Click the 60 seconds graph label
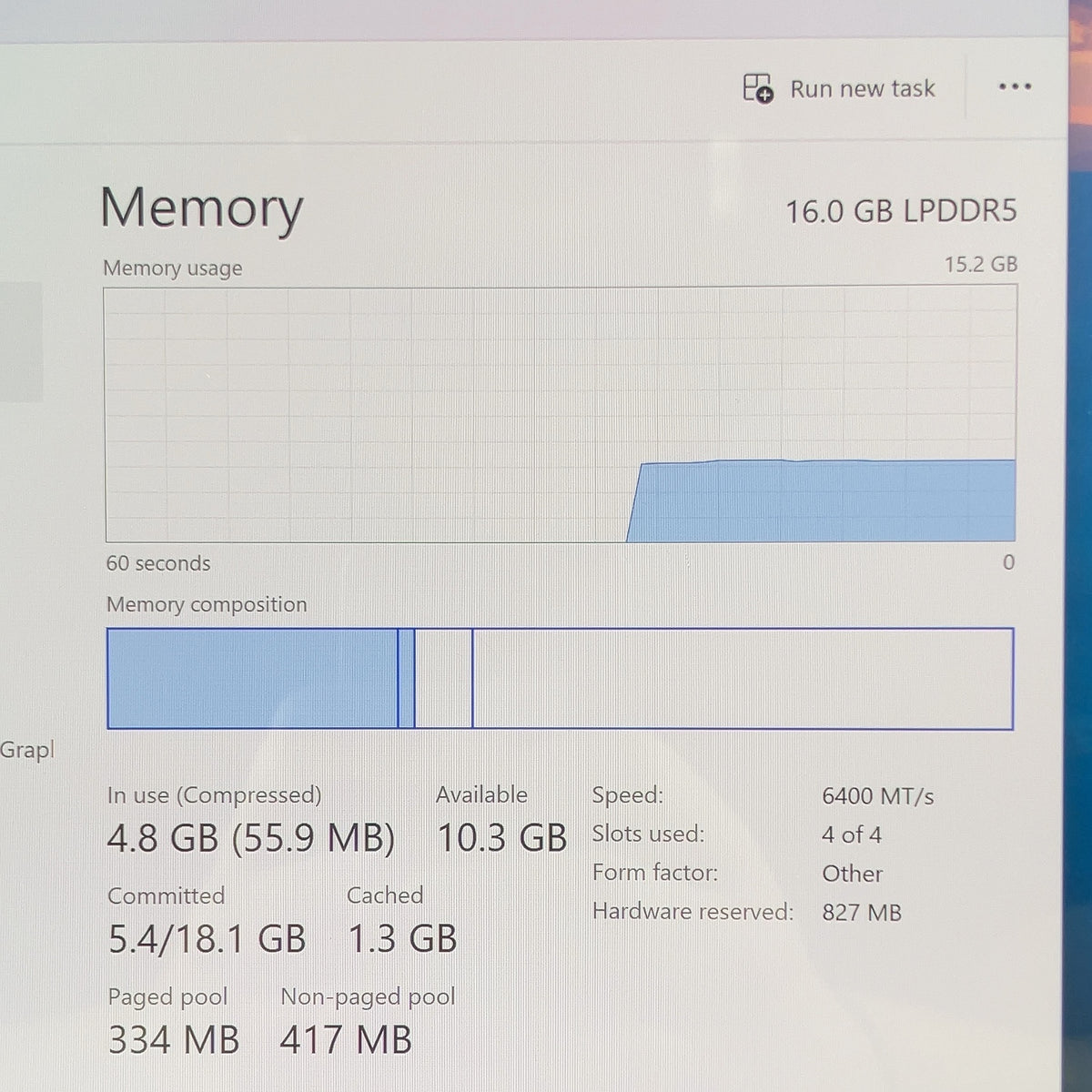The width and height of the screenshot is (1092, 1092). 158,563
